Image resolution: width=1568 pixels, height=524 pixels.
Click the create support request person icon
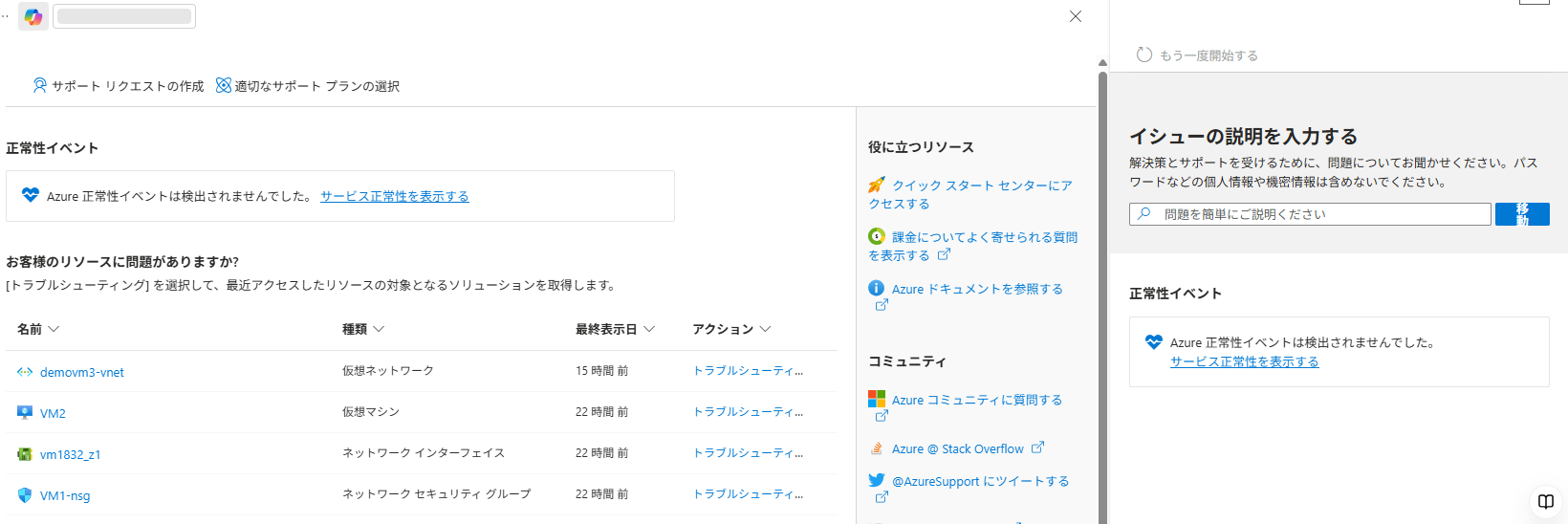coord(39,85)
